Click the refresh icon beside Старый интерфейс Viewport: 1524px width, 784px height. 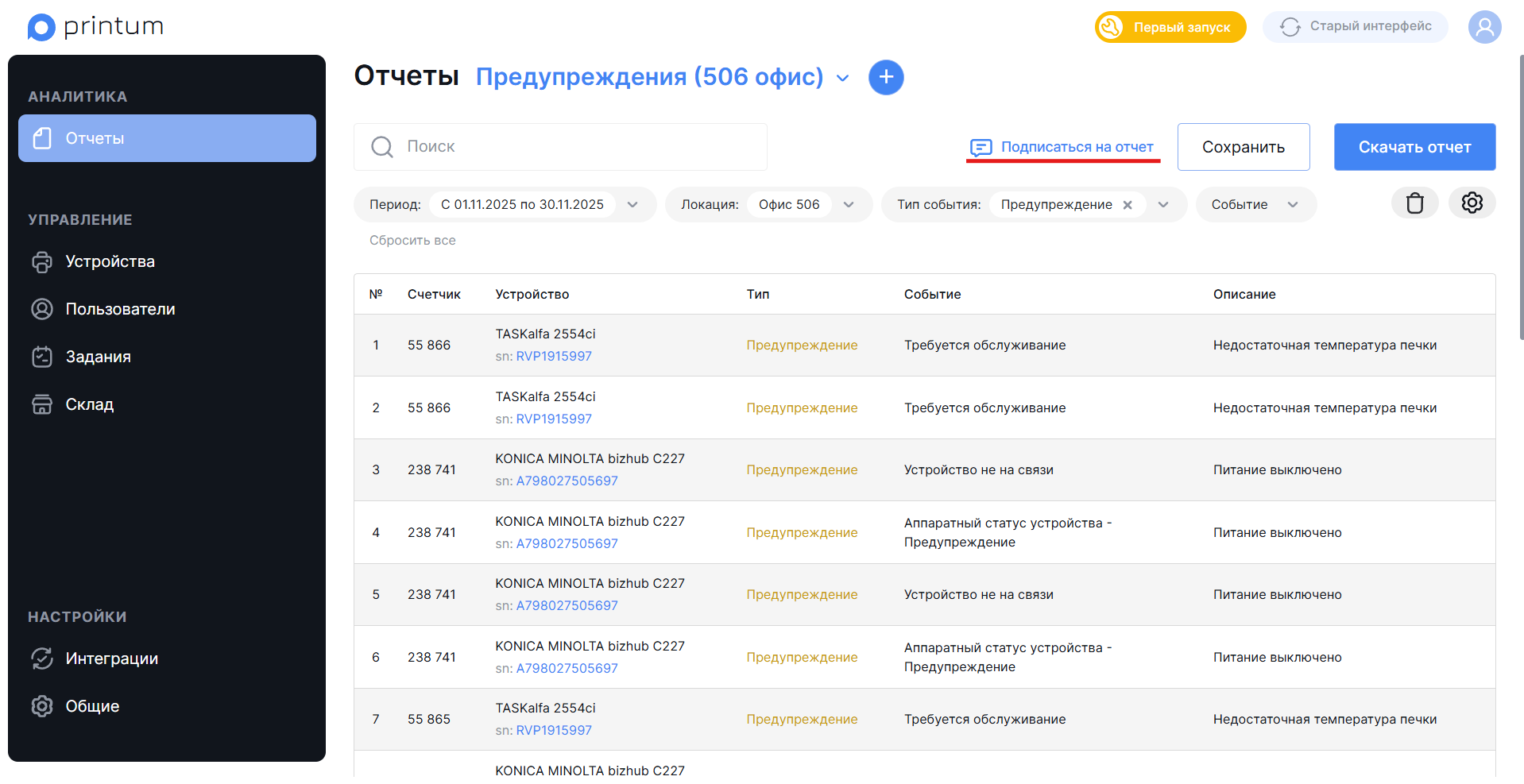coord(1290,27)
